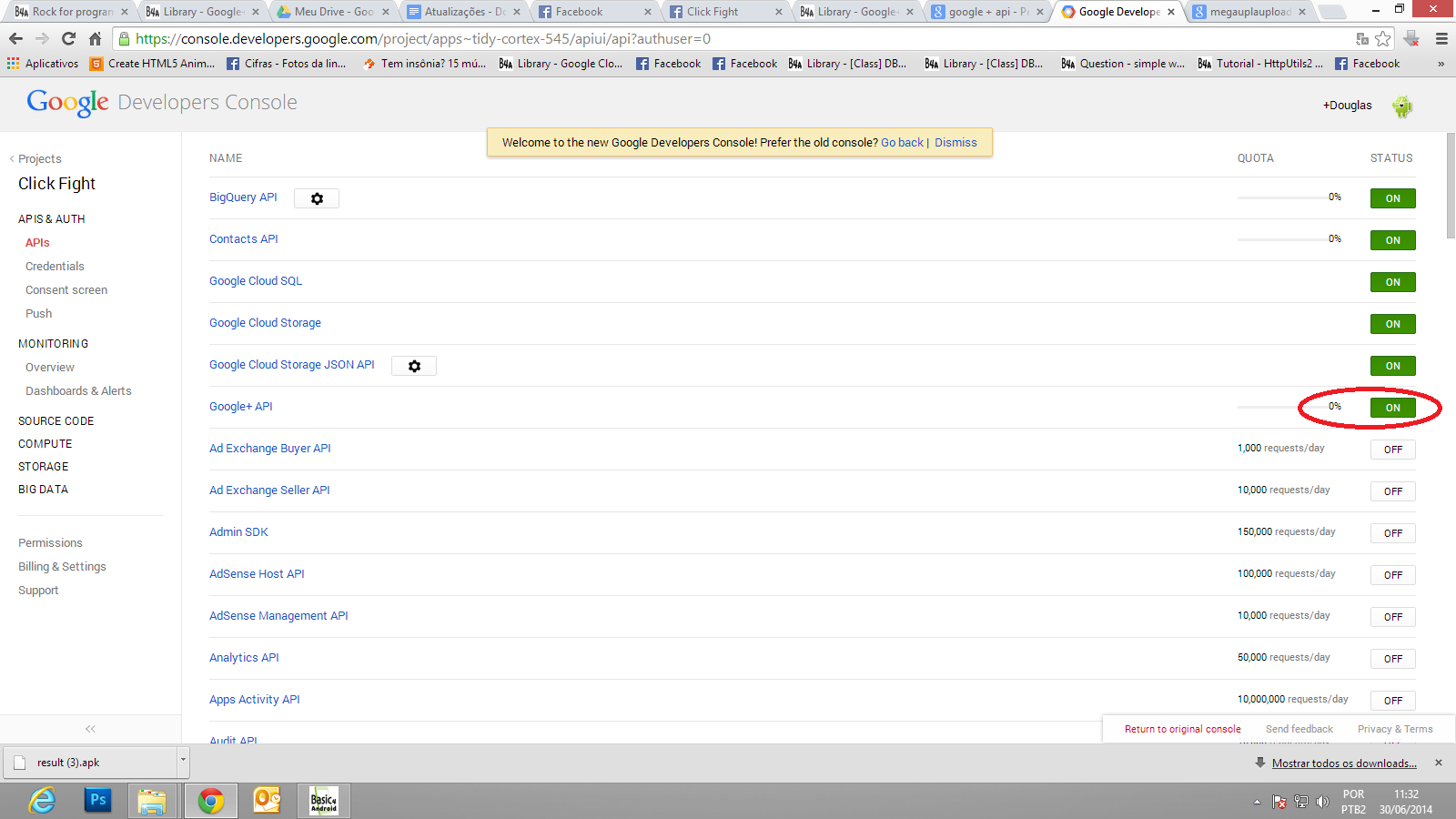Collapse sidebar with double chevron
Image resolution: width=1456 pixels, height=819 pixels.
point(90,729)
